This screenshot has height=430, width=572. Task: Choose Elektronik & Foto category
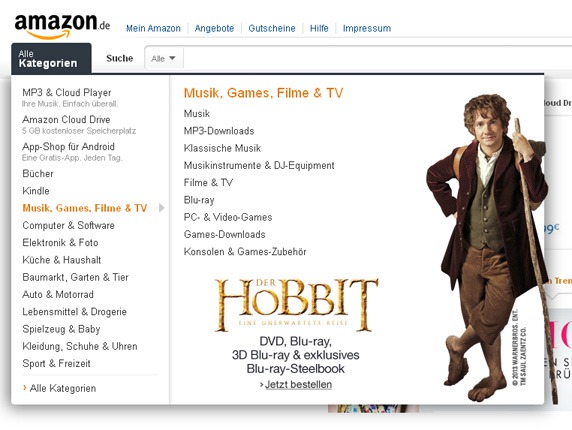(x=60, y=243)
